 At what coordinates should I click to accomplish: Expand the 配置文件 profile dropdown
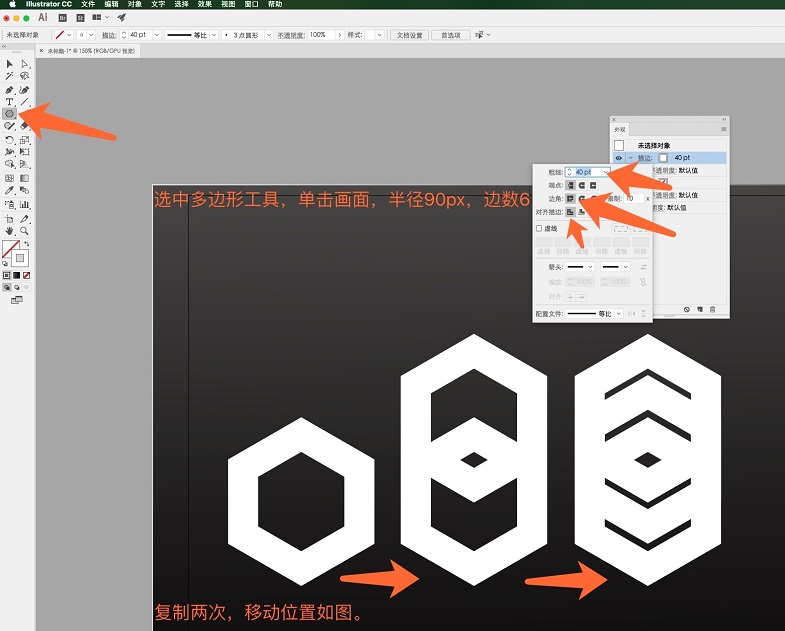click(x=616, y=314)
